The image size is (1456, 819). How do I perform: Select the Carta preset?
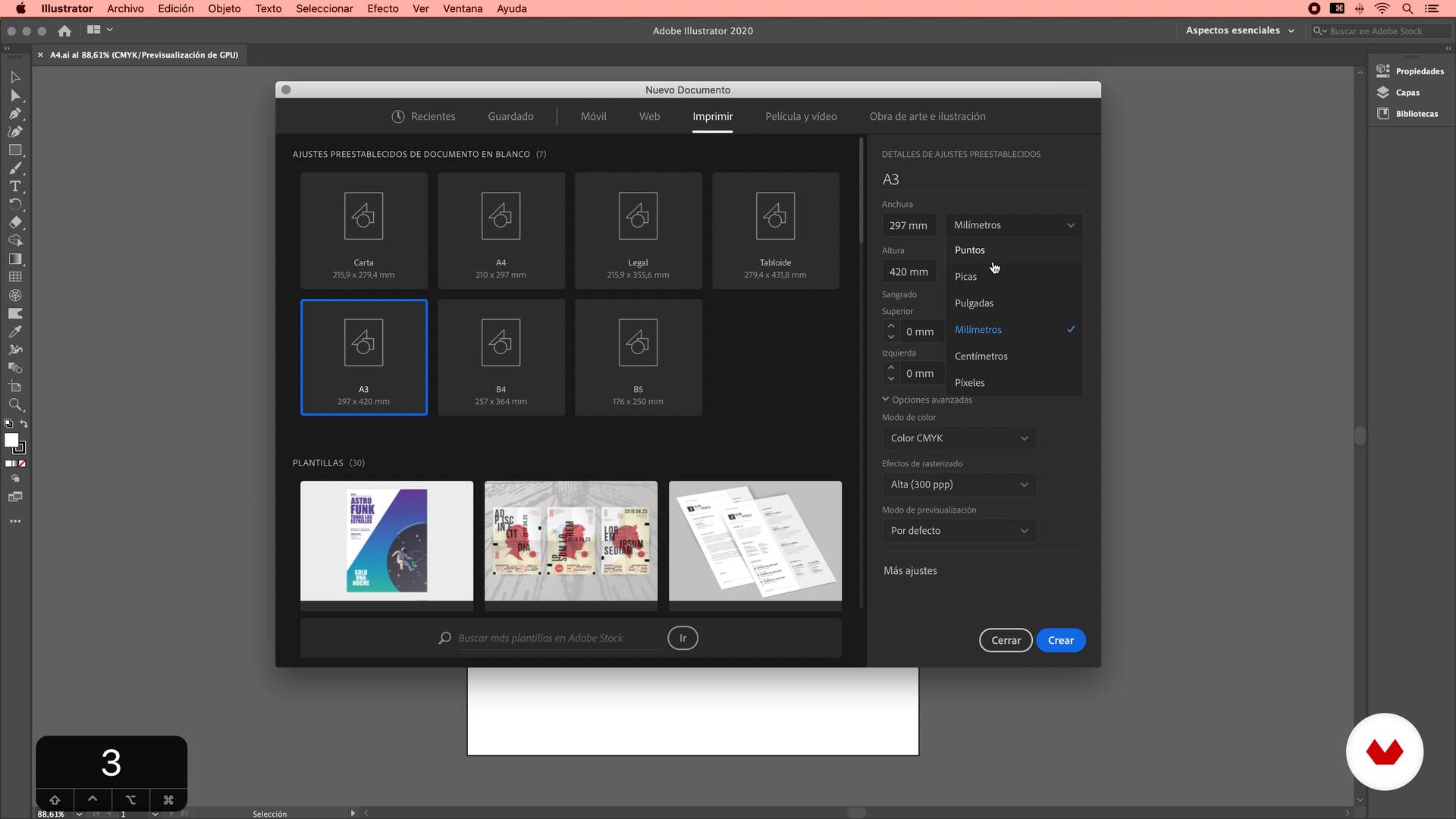(363, 231)
